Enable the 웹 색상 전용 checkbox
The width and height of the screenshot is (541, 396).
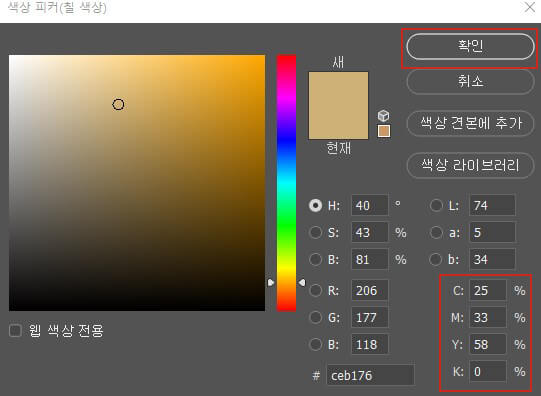tap(15, 330)
